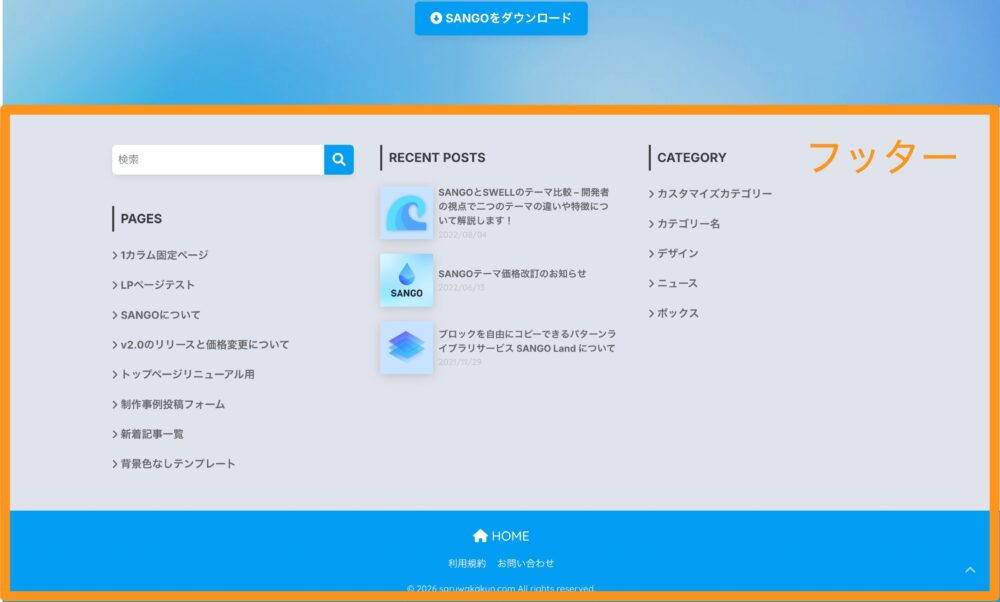Open the wave thumbnail for SANGOとSWELL post

click(406, 212)
